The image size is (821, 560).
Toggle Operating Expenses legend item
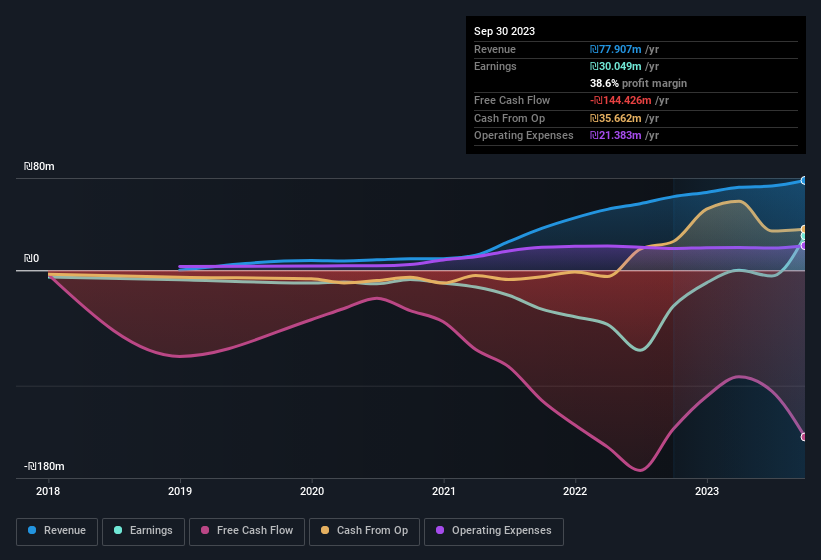pyautogui.click(x=494, y=531)
